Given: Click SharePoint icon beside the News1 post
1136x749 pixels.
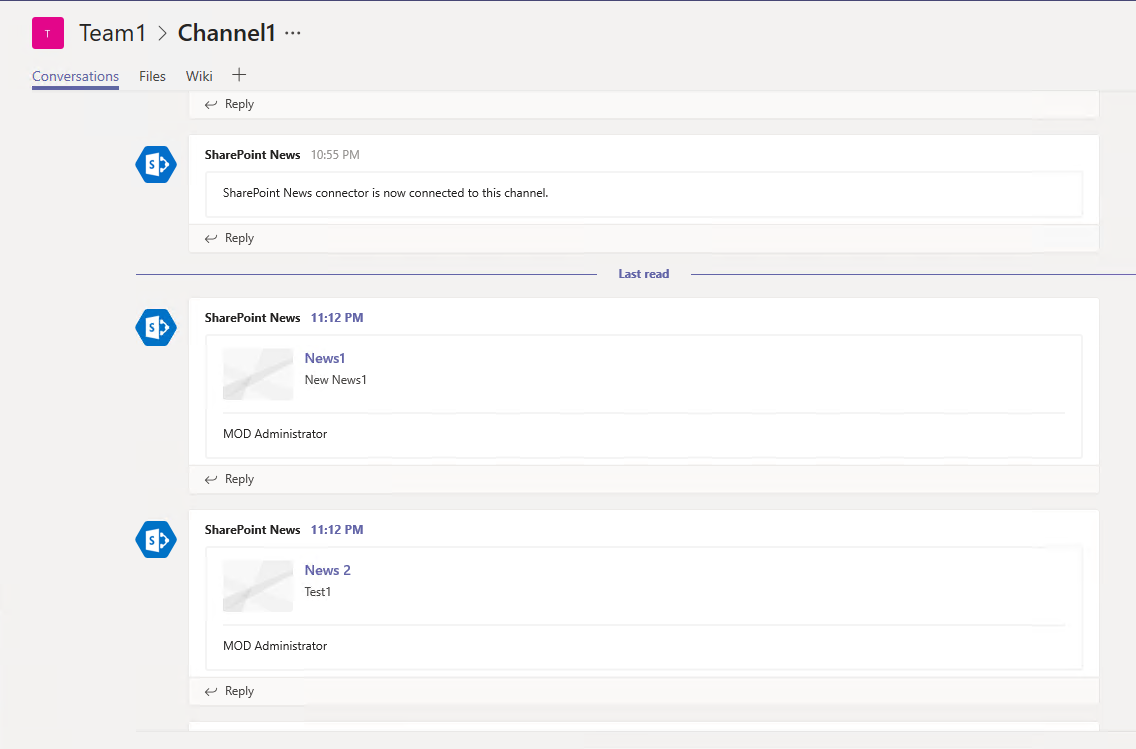Looking at the screenshot, I should pyautogui.click(x=156, y=327).
